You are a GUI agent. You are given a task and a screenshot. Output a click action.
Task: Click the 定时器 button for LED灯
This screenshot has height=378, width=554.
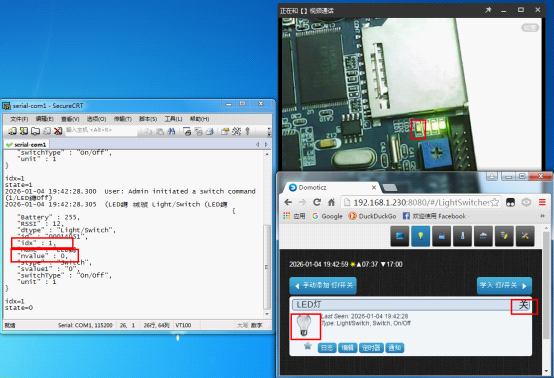[x=371, y=348]
